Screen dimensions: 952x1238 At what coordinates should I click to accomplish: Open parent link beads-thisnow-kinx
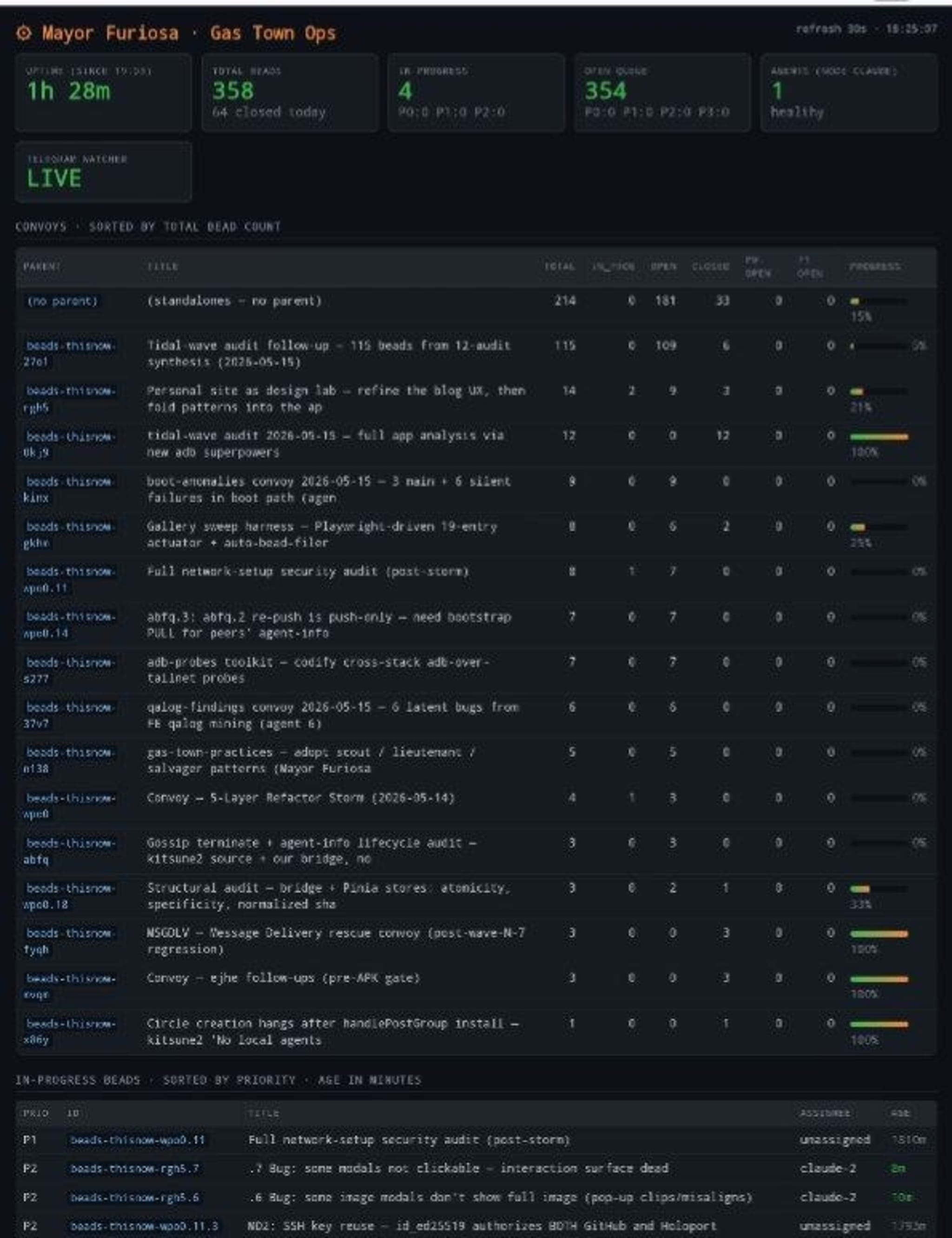click(x=70, y=489)
